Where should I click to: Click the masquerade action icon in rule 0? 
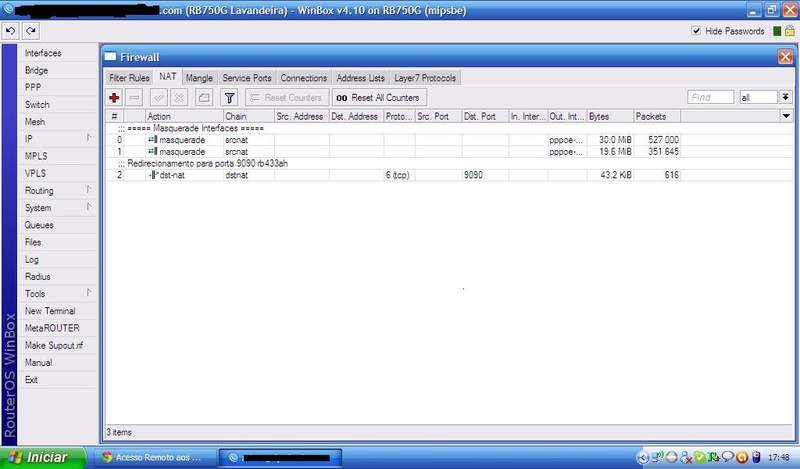pyautogui.click(x=153, y=139)
